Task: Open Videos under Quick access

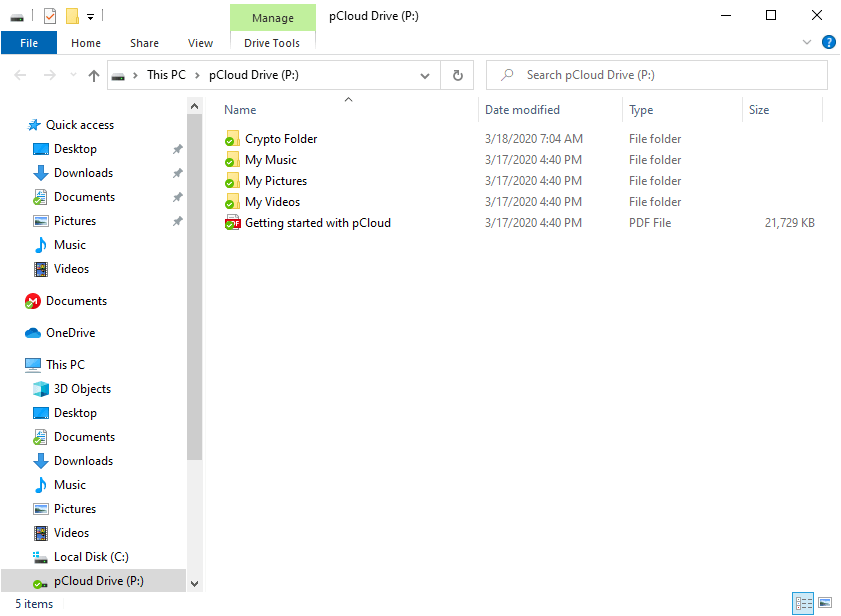Action: (x=71, y=269)
